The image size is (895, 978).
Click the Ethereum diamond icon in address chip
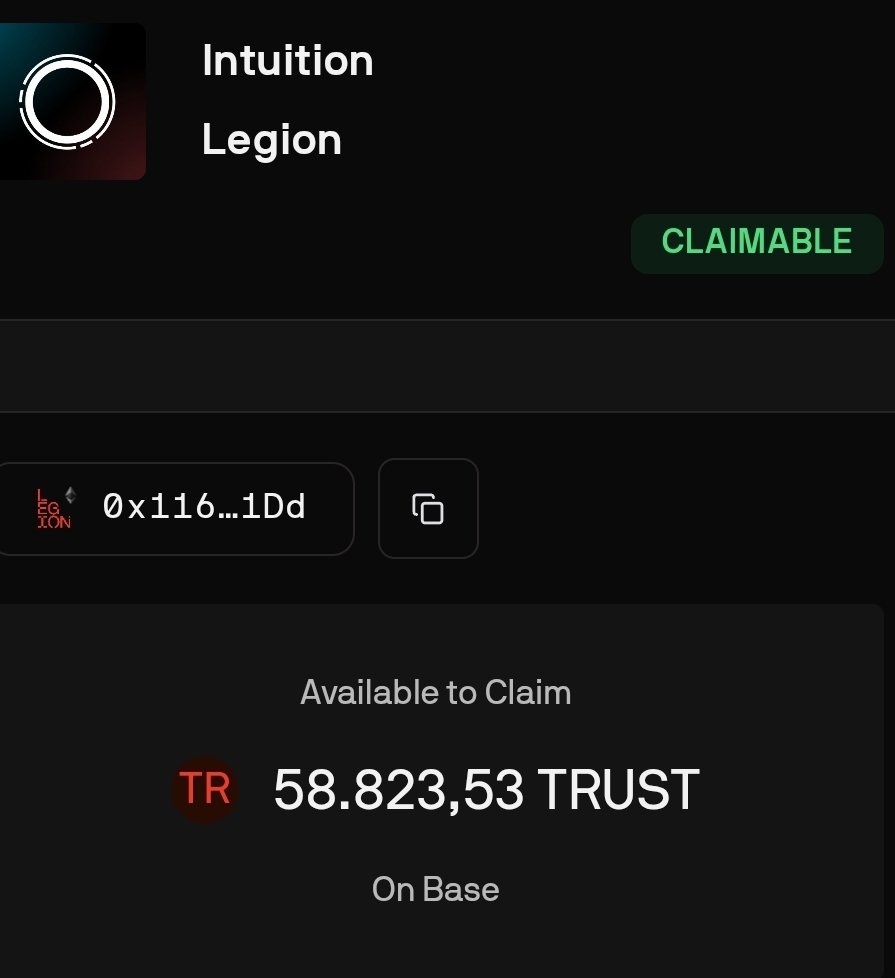pyautogui.click(x=70, y=494)
